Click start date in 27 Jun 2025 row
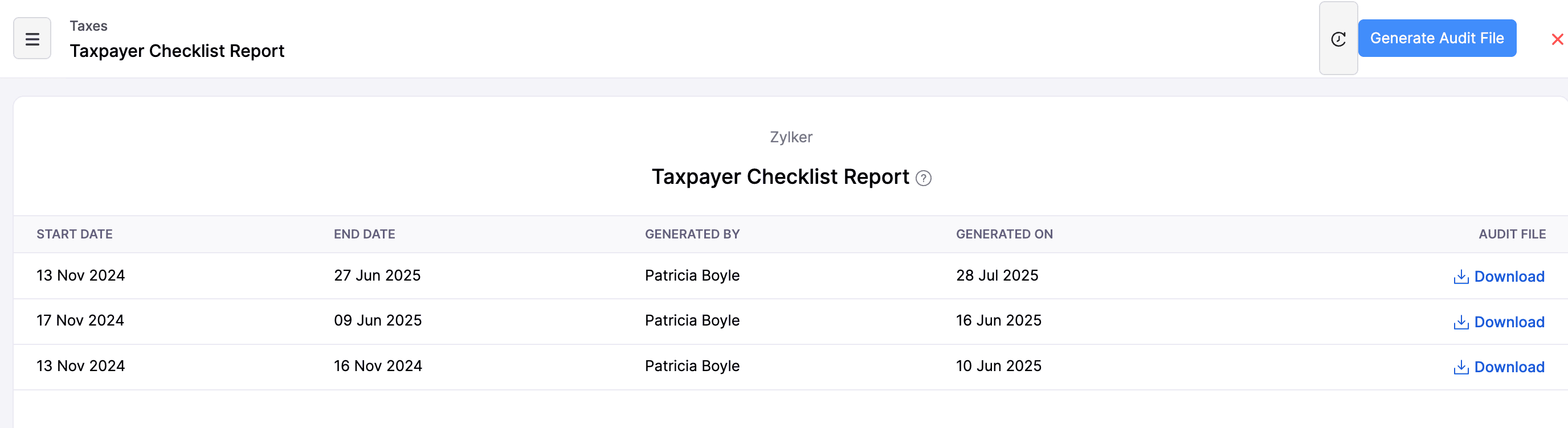This screenshot has width=1568, height=428. point(80,275)
